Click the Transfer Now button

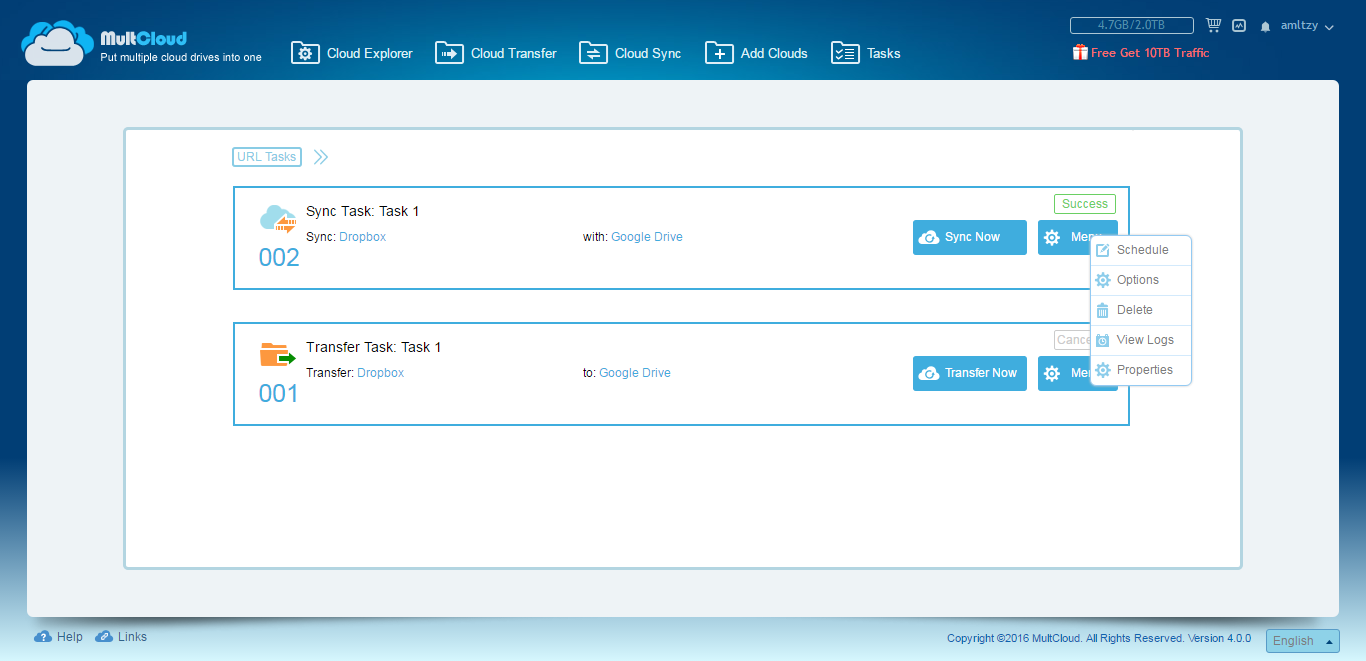(970, 373)
